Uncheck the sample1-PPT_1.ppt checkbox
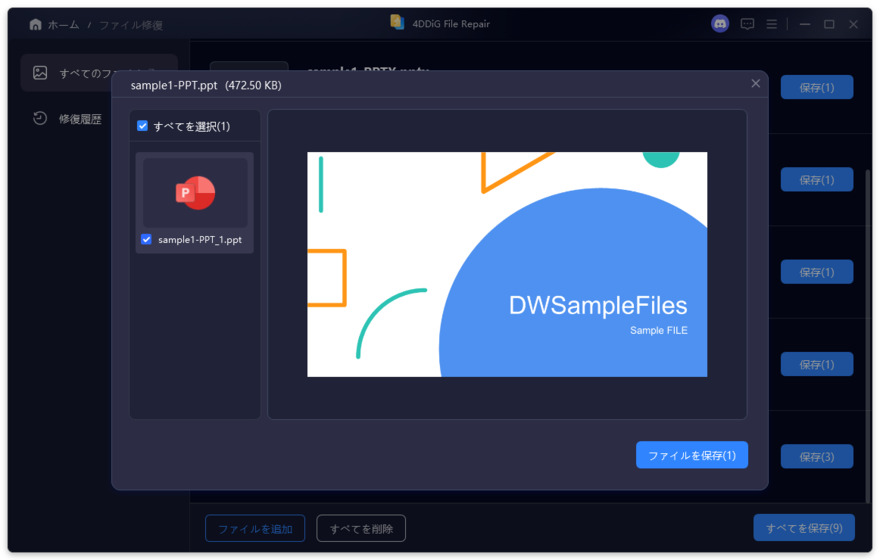The width and height of the screenshot is (880, 560). click(146, 240)
